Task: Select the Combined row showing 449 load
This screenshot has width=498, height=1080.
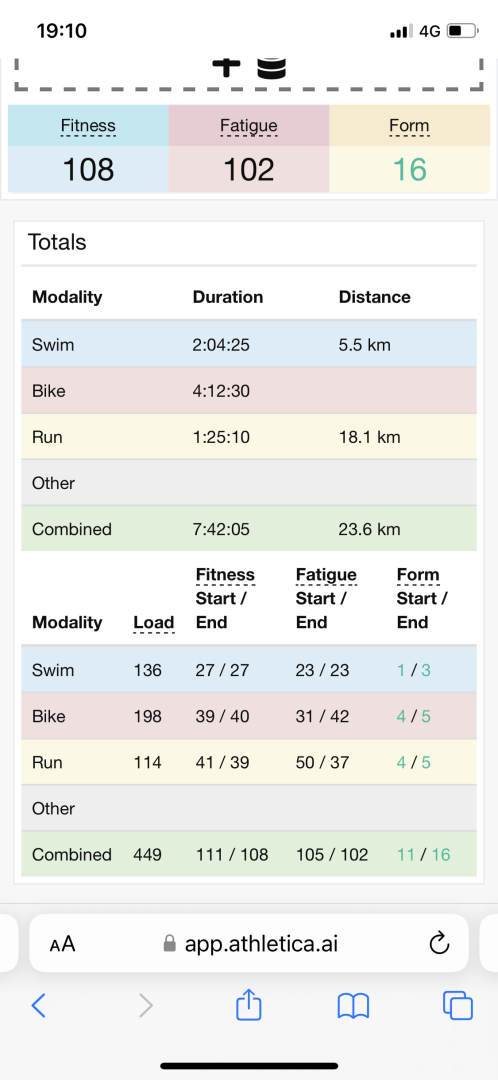Action: [x=249, y=854]
